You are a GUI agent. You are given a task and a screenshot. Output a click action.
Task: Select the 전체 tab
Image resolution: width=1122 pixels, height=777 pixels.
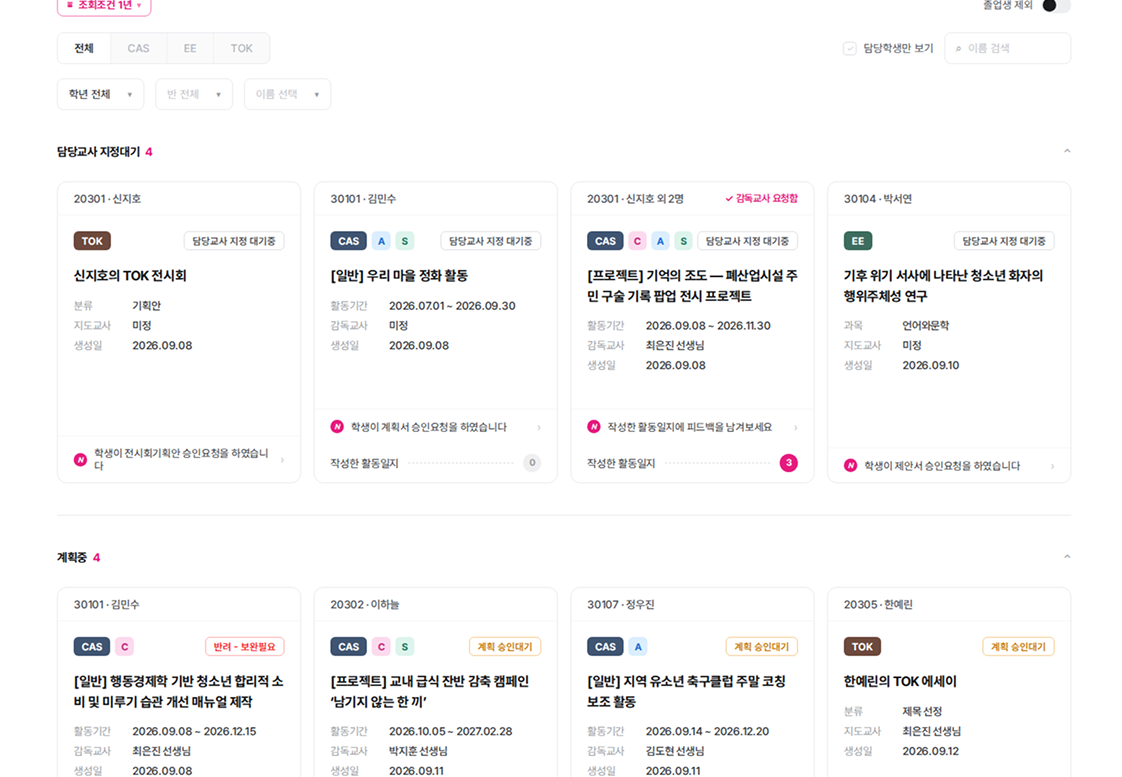84,48
